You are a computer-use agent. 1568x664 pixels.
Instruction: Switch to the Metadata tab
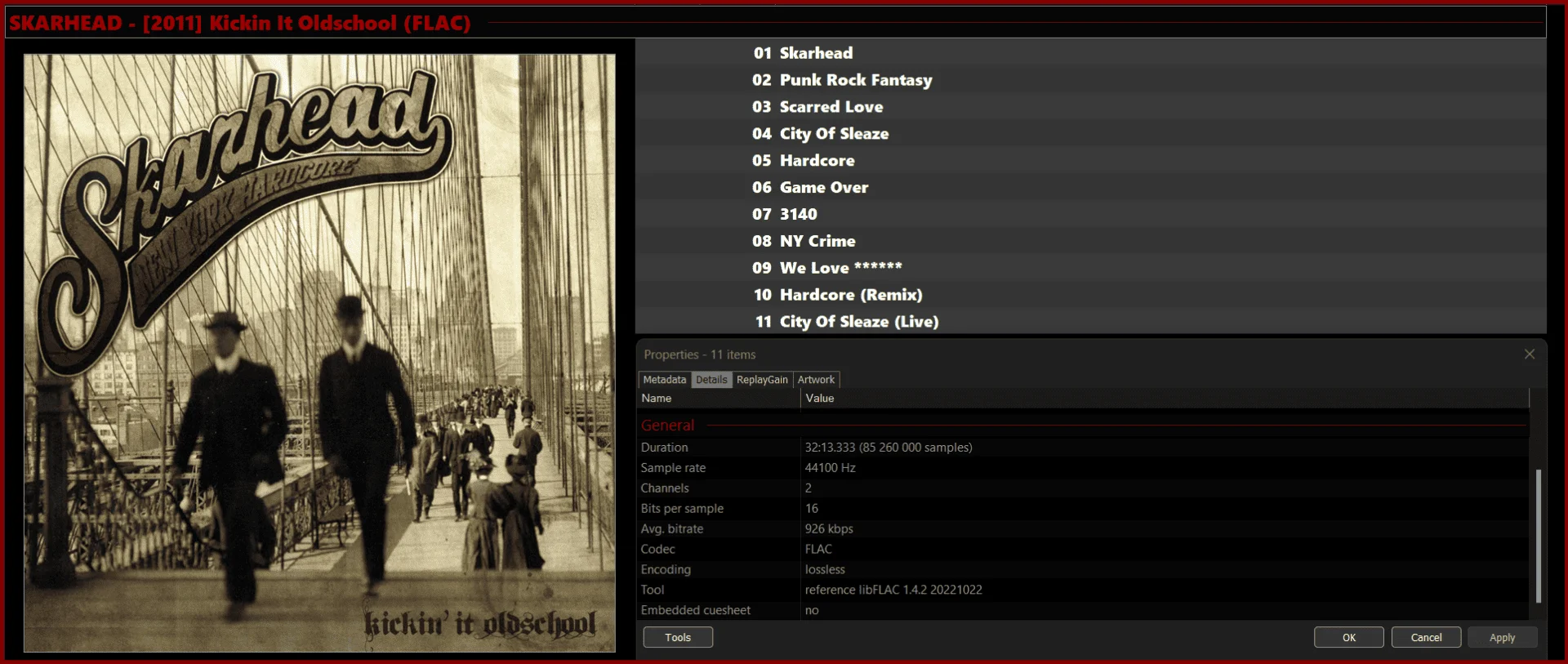(664, 380)
